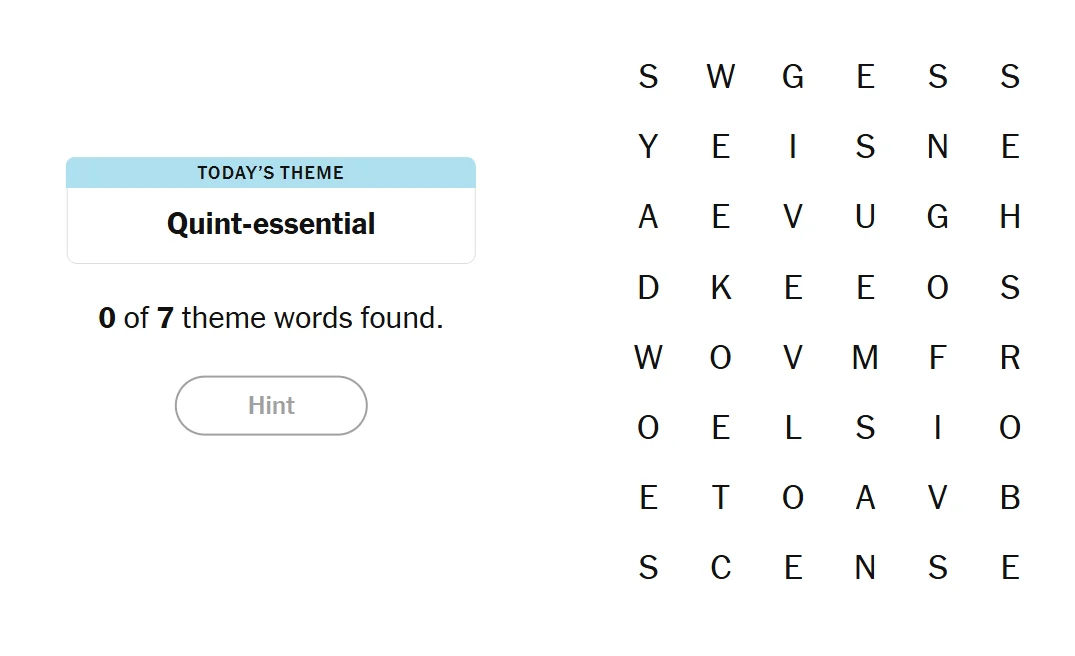1075x656 pixels.
Task: Tap the letter H ending the third row
Action: (1010, 216)
